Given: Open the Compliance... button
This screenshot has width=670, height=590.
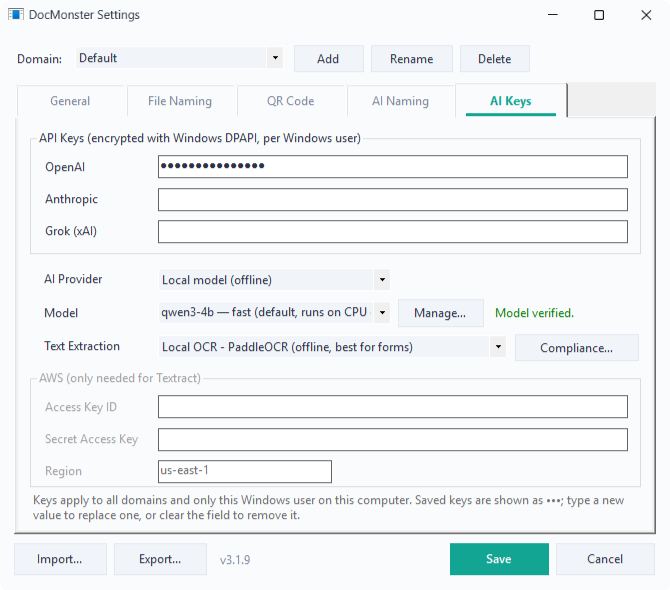Looking at the screenshot, I should coord(576,348).
